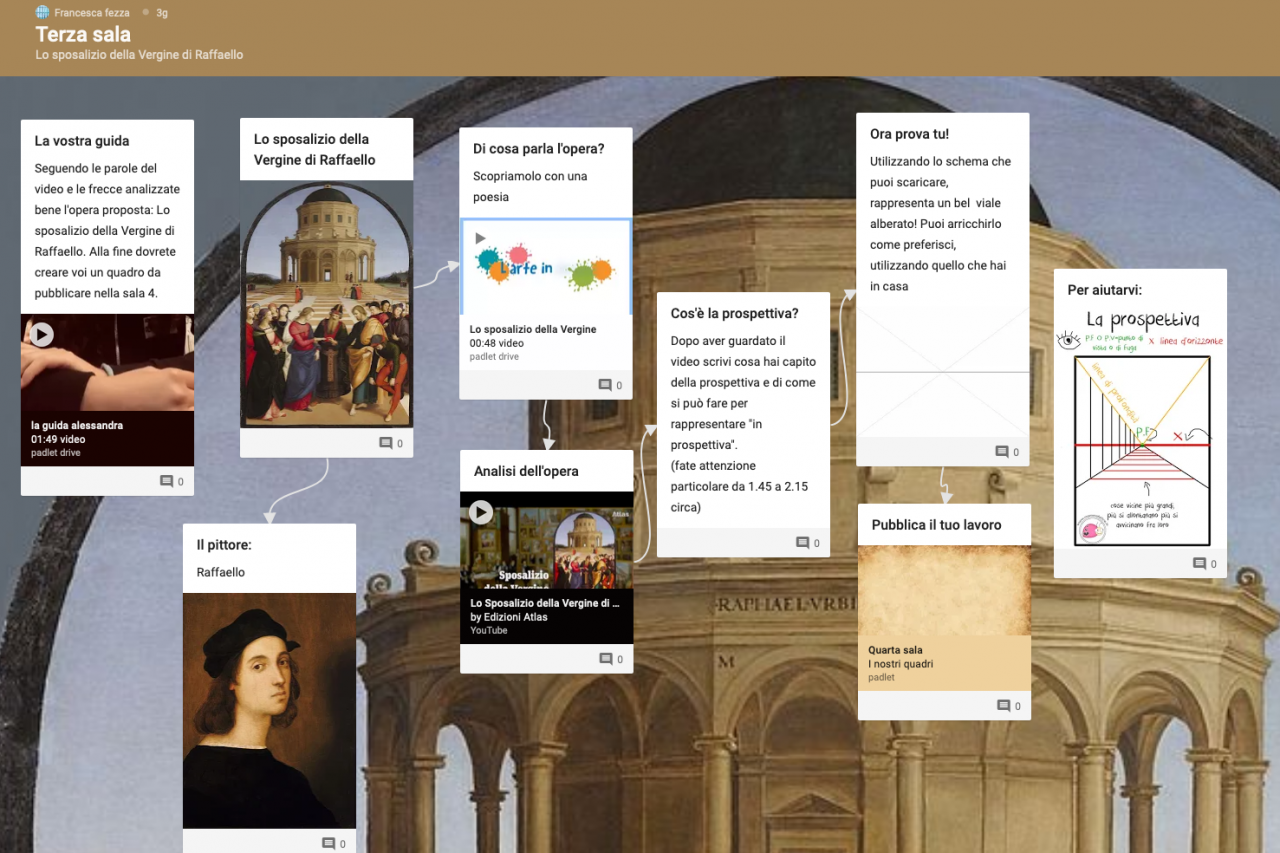Open comments on Analisi dell'opera card

pyautogui.click(x=611, y=659)
